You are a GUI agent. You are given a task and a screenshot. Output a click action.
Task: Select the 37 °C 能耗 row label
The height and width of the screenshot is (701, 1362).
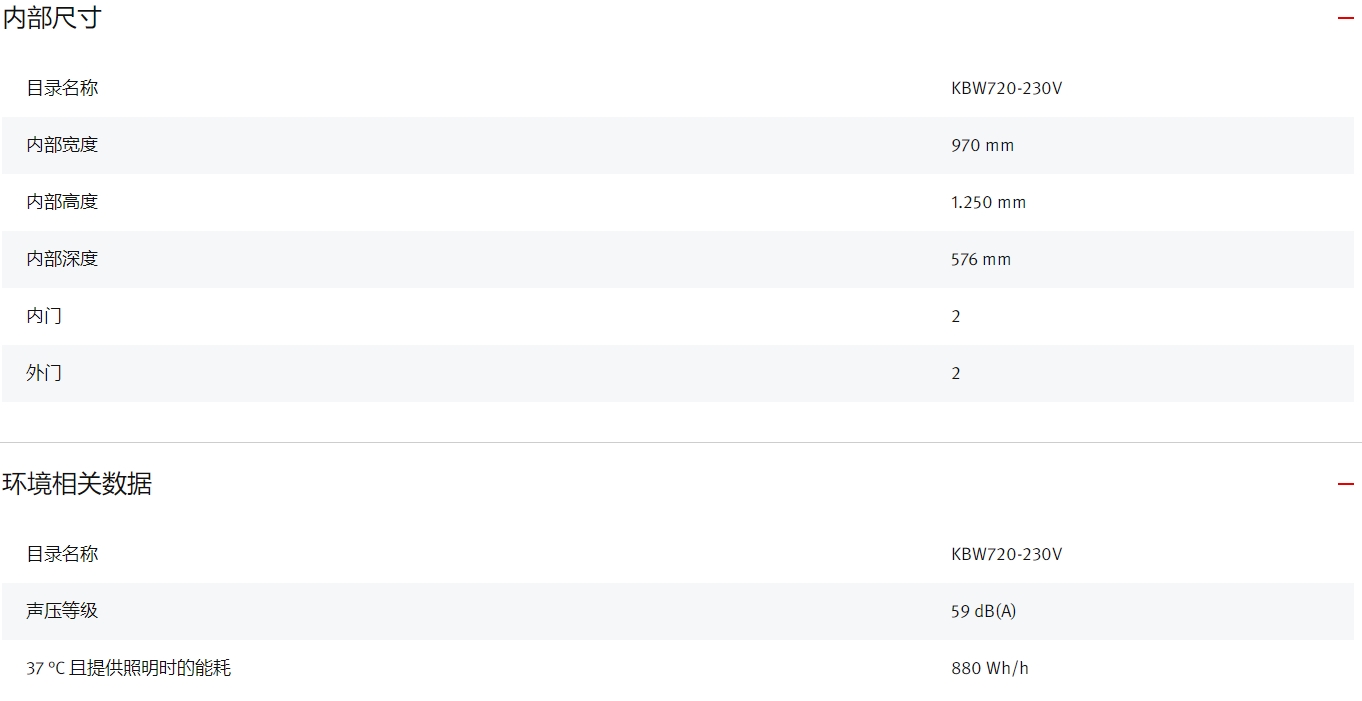(x=128, y=668)
